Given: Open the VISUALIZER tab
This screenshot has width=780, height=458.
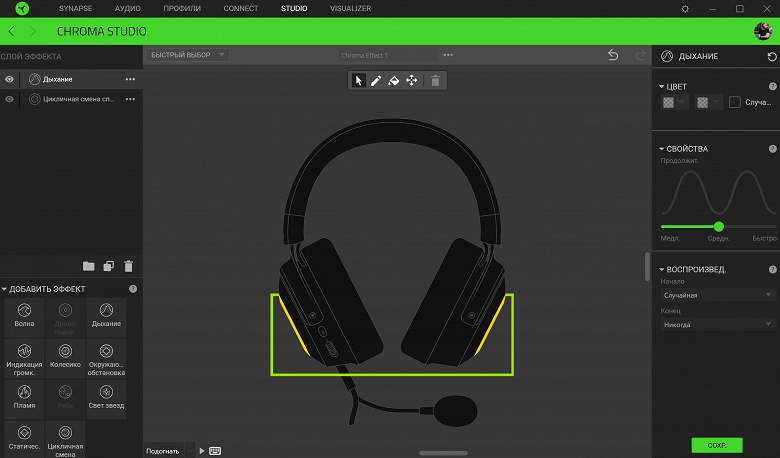Looking at the screenshot, I should [351, 8].
